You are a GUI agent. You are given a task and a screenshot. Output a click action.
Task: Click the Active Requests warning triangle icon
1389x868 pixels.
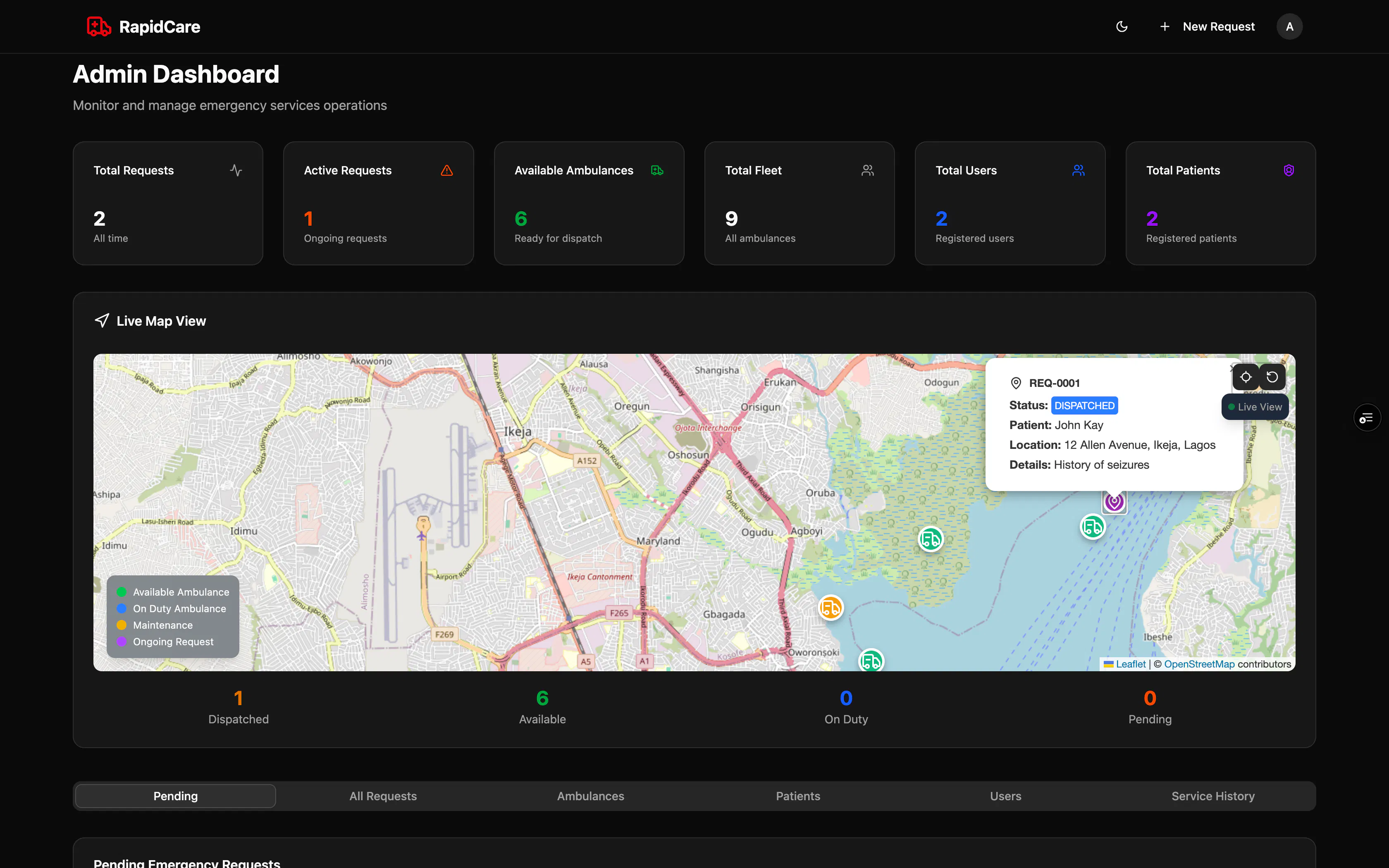446,170
